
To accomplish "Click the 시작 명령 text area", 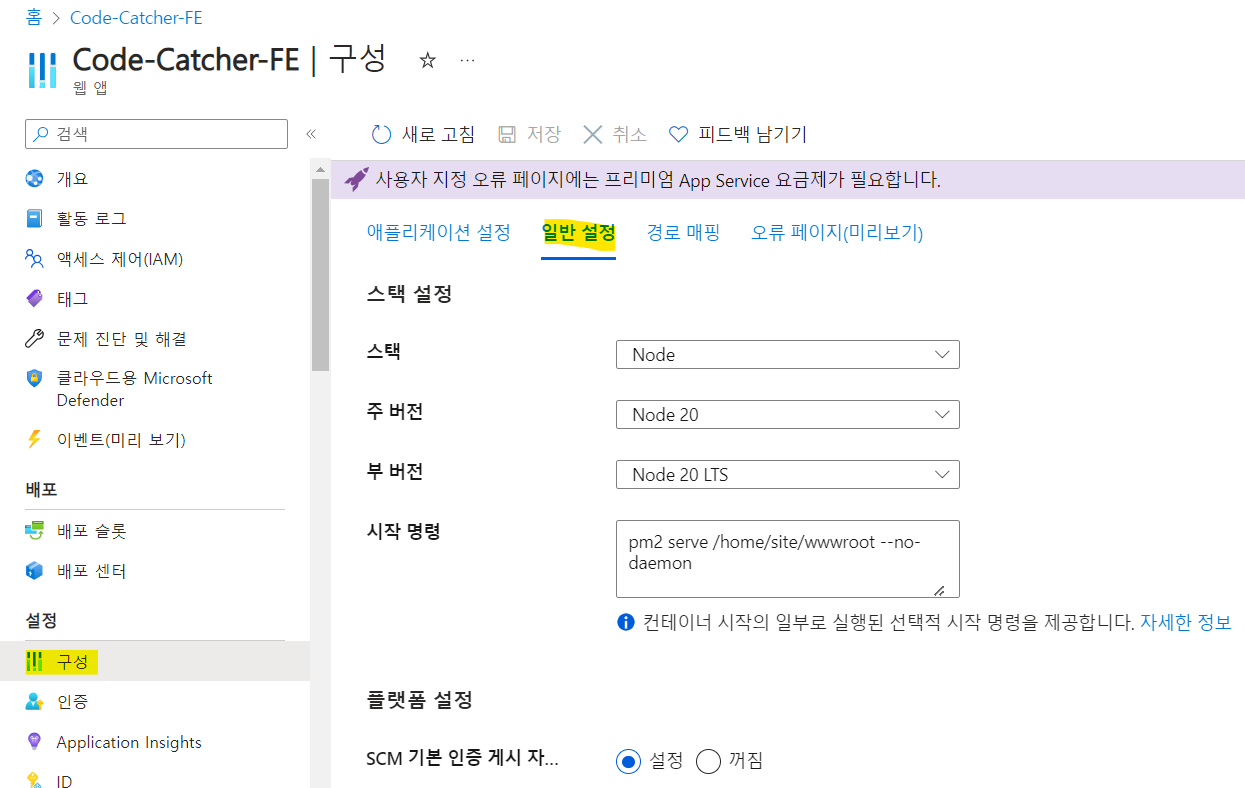I will click(787, 559).
